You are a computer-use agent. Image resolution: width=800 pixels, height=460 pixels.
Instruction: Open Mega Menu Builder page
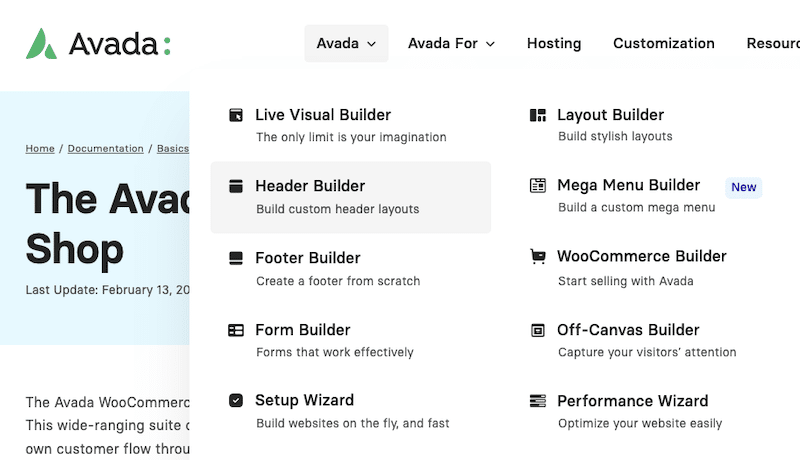coord(628,185)
